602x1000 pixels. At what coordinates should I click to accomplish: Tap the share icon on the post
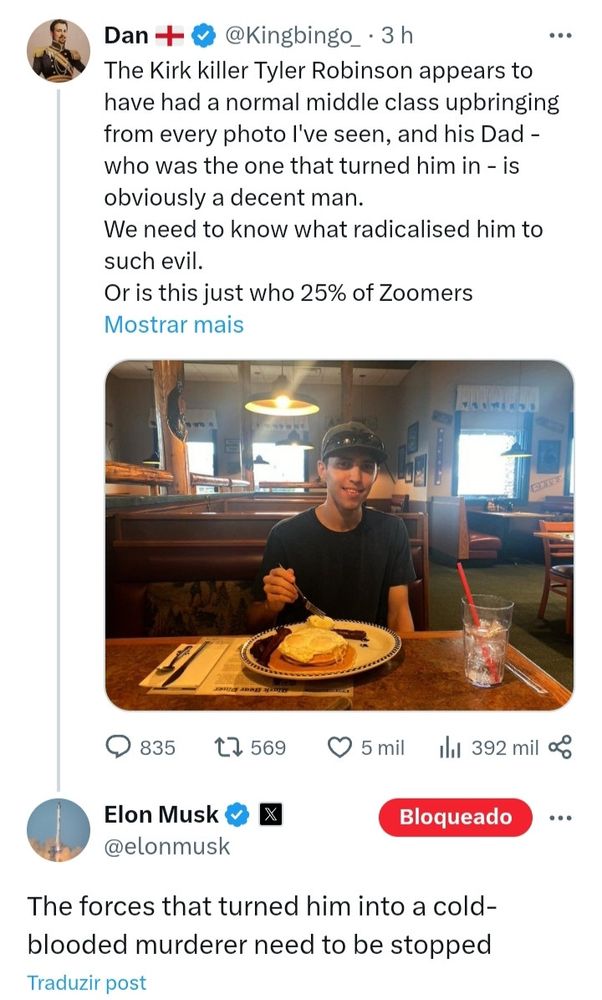tap(560, 747)
